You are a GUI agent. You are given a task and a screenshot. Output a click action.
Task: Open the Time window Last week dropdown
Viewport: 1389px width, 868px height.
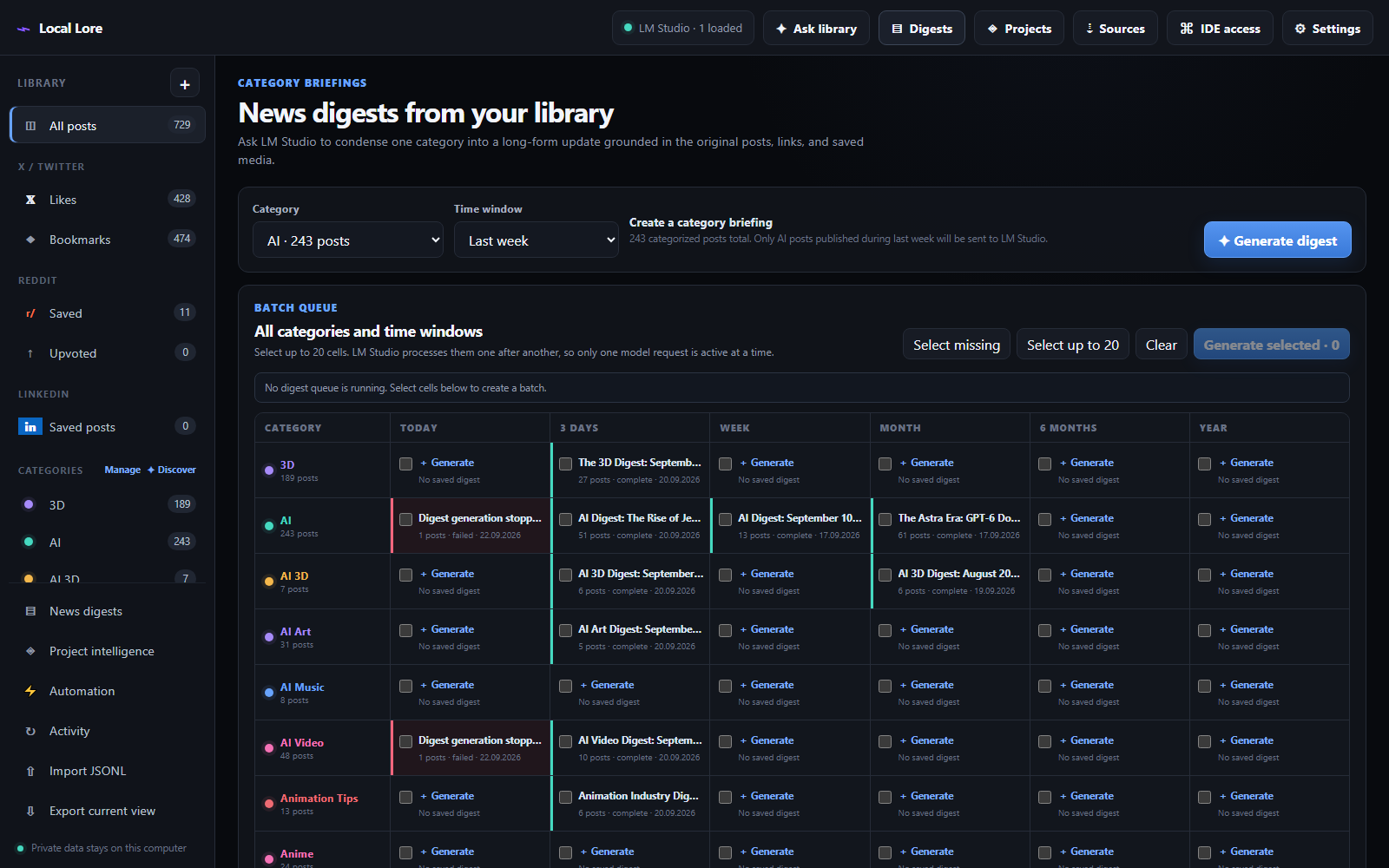(537, 240)
